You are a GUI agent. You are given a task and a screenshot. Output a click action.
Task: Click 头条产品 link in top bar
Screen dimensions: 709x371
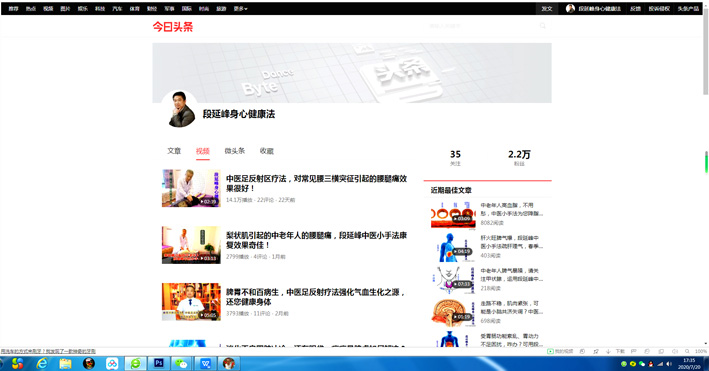pyautogui.click(x=688, y=9)
